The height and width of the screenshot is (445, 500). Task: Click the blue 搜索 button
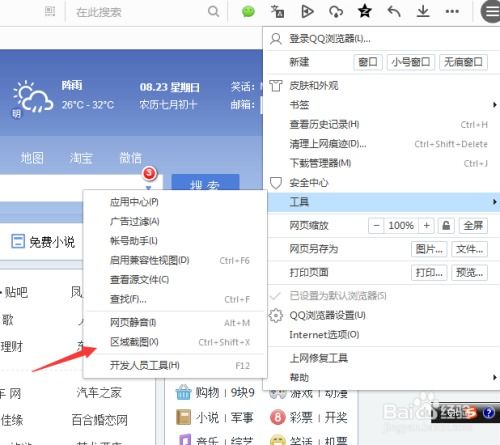tap(205, 182)
